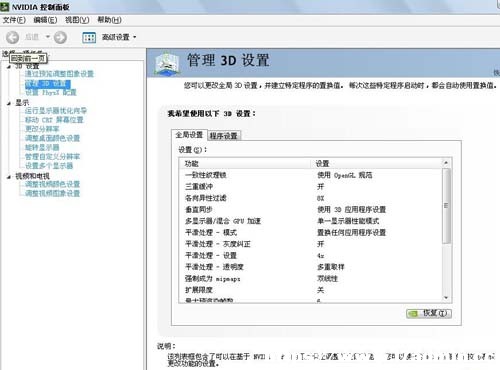500x370 pixels.
Task: Open the 帮助 menu
Action: (x=109, y=20)
